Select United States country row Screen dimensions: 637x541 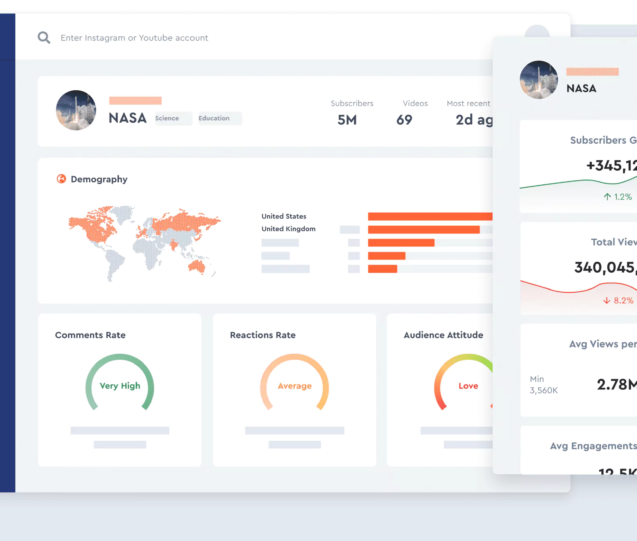[284, 216]
